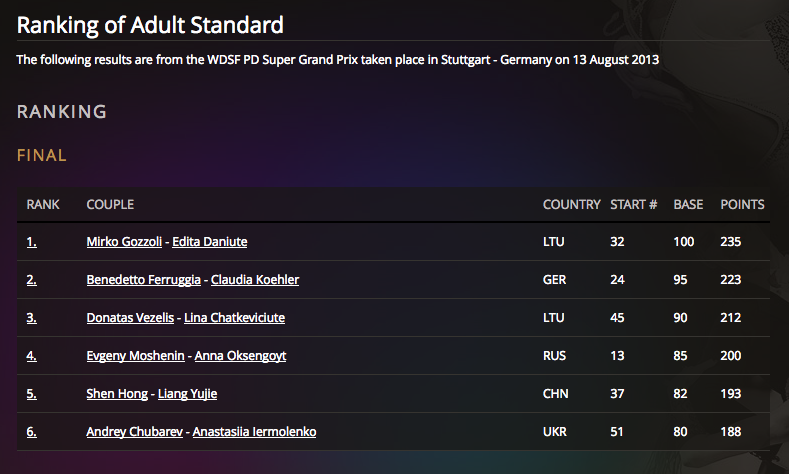Screen dimensions: 789x474
Task: Click the Lina Chatkeviciute link
Action: (x=234, y=318)
